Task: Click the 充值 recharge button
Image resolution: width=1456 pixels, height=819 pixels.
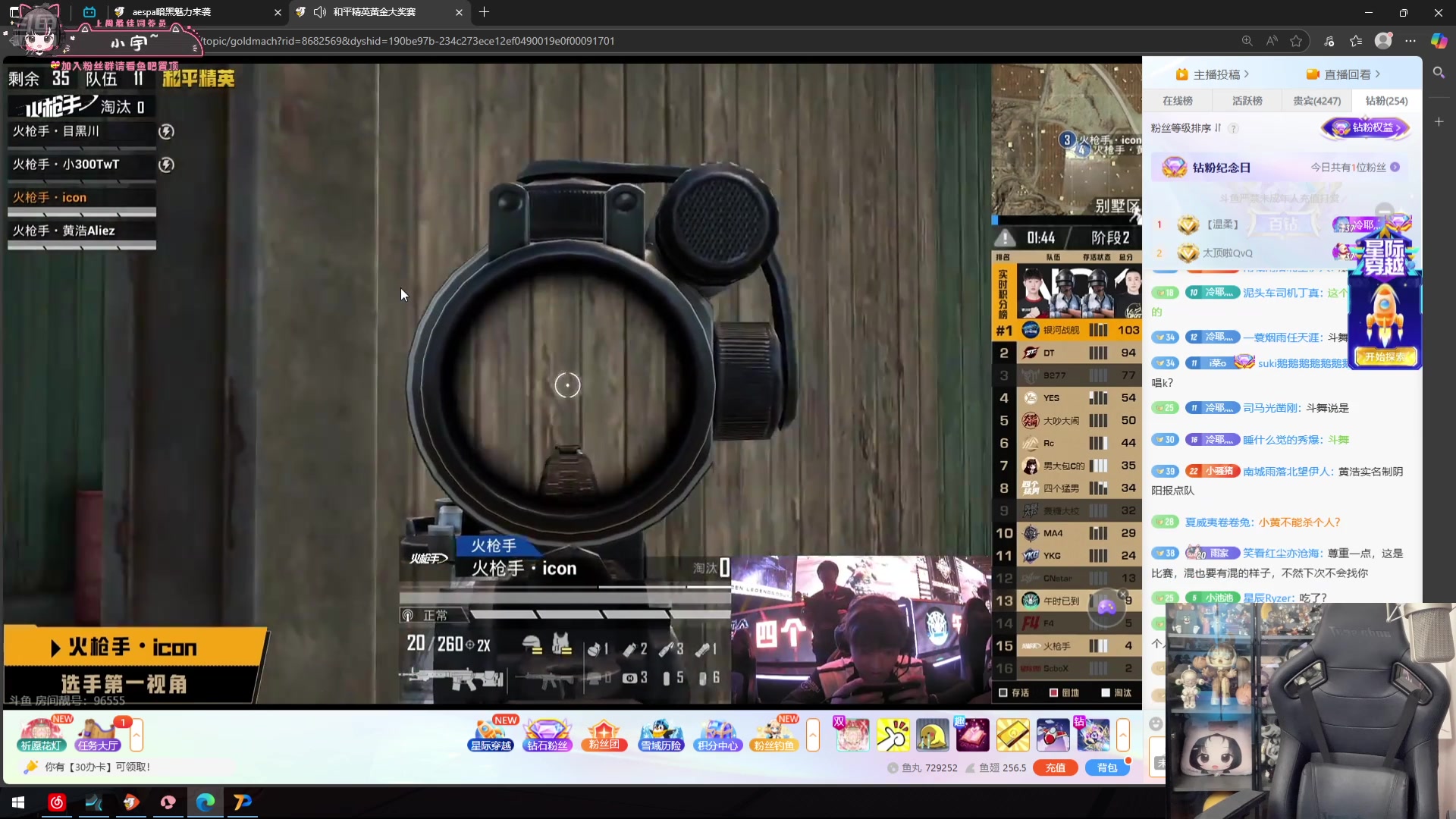Action: (1056, 767)
